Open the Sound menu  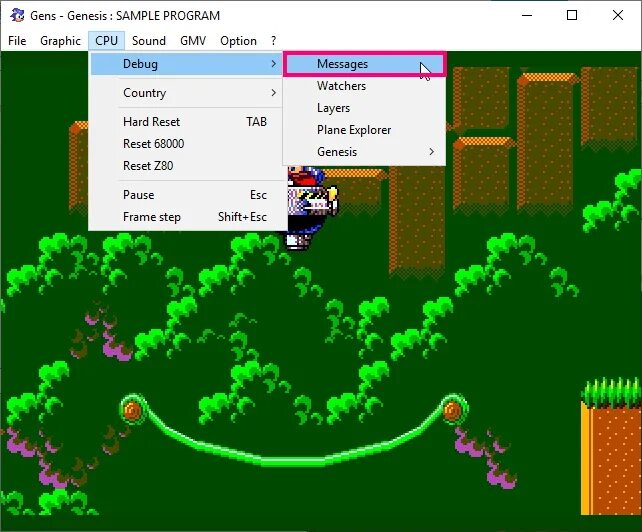tap(149, 41)
